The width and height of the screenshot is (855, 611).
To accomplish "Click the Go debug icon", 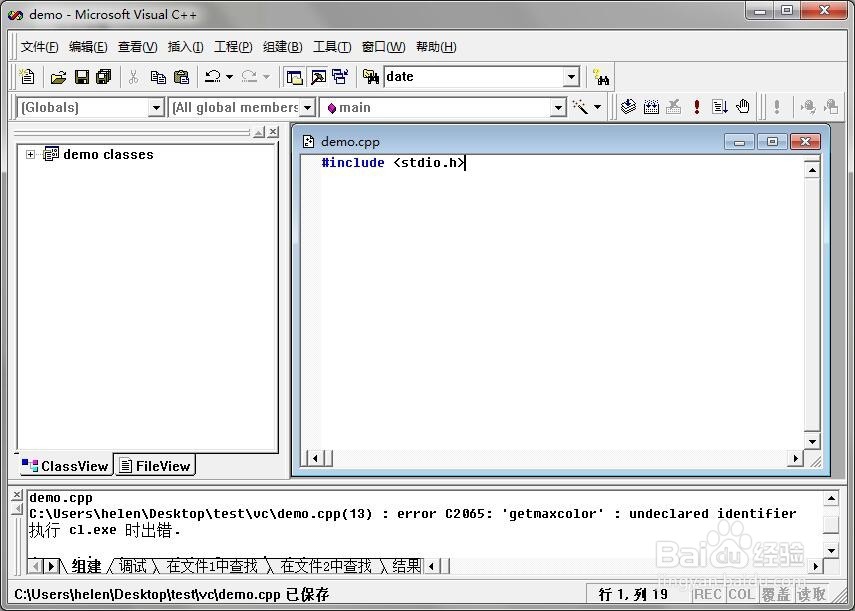I will (x=719, y=106).
